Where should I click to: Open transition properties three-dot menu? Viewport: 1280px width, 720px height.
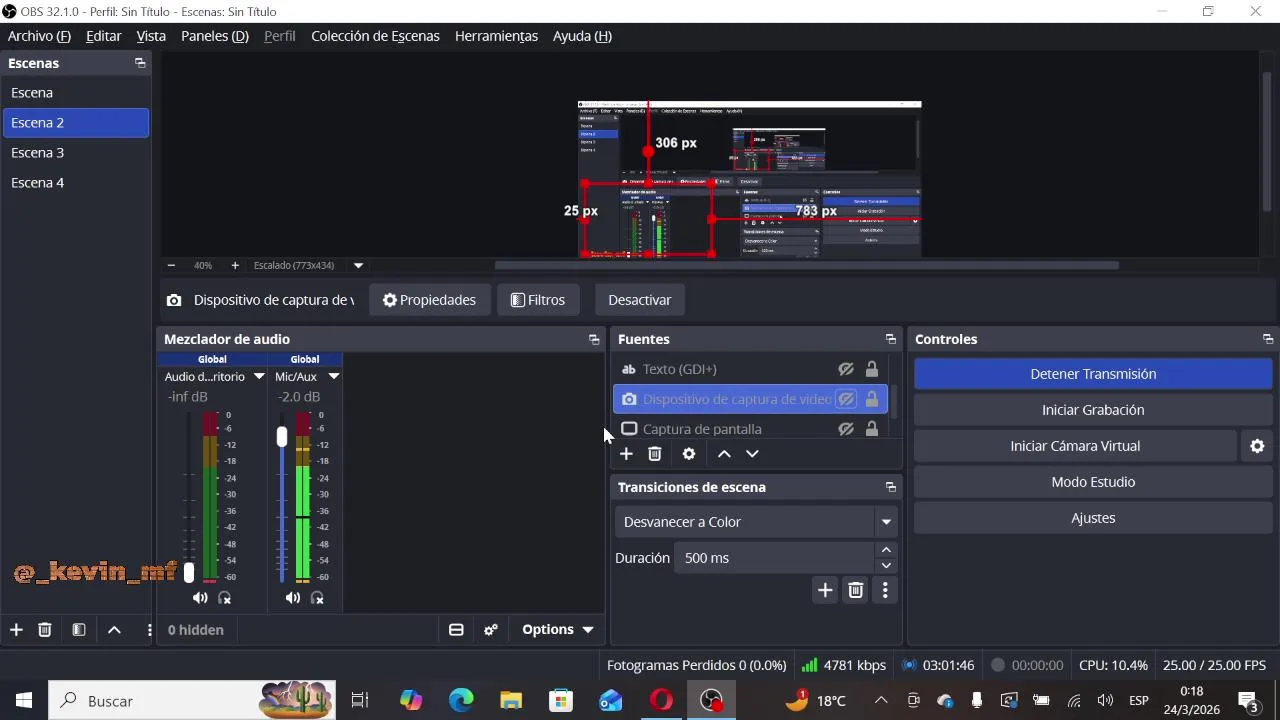pyautogui.click(x=885, y=590)
